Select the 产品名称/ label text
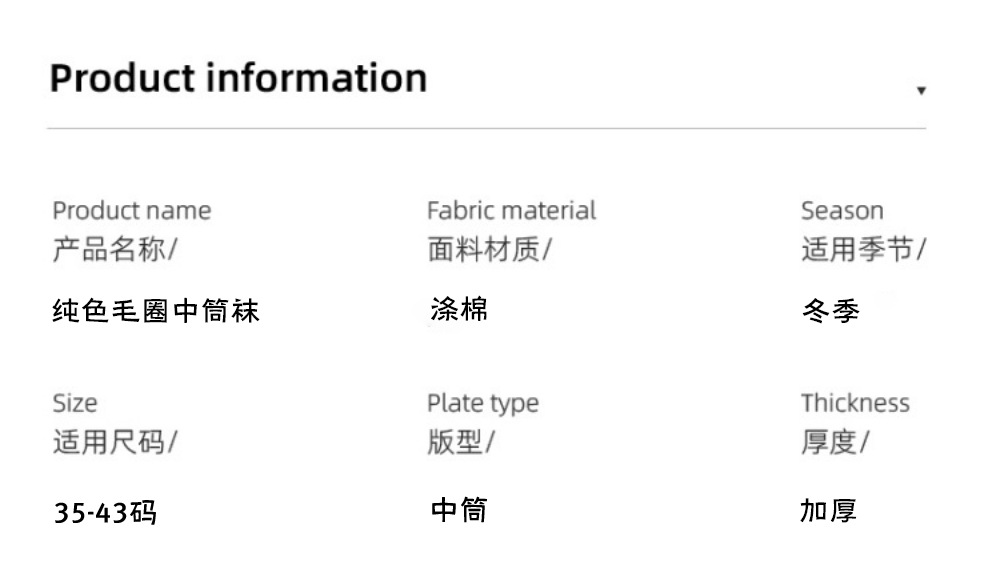Image resolution: width=1000 pixels, height=561 pixels. (114, 250)
